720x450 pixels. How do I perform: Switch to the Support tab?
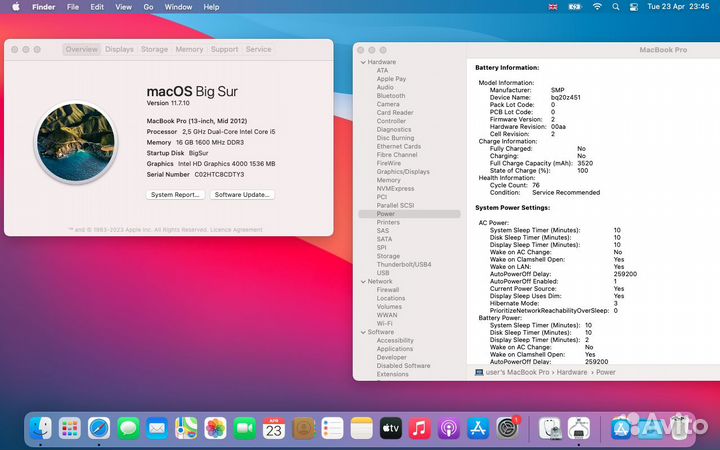(225, 49)
